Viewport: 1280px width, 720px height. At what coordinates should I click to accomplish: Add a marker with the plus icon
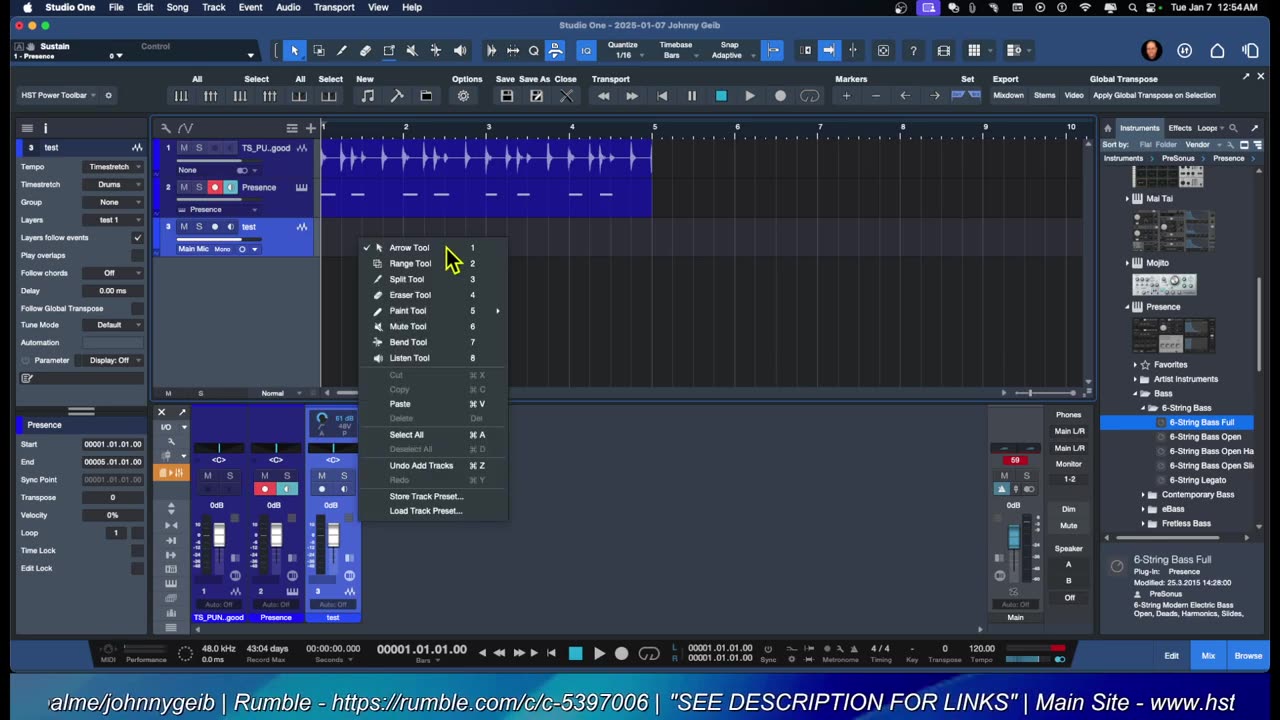click(846, 96)
